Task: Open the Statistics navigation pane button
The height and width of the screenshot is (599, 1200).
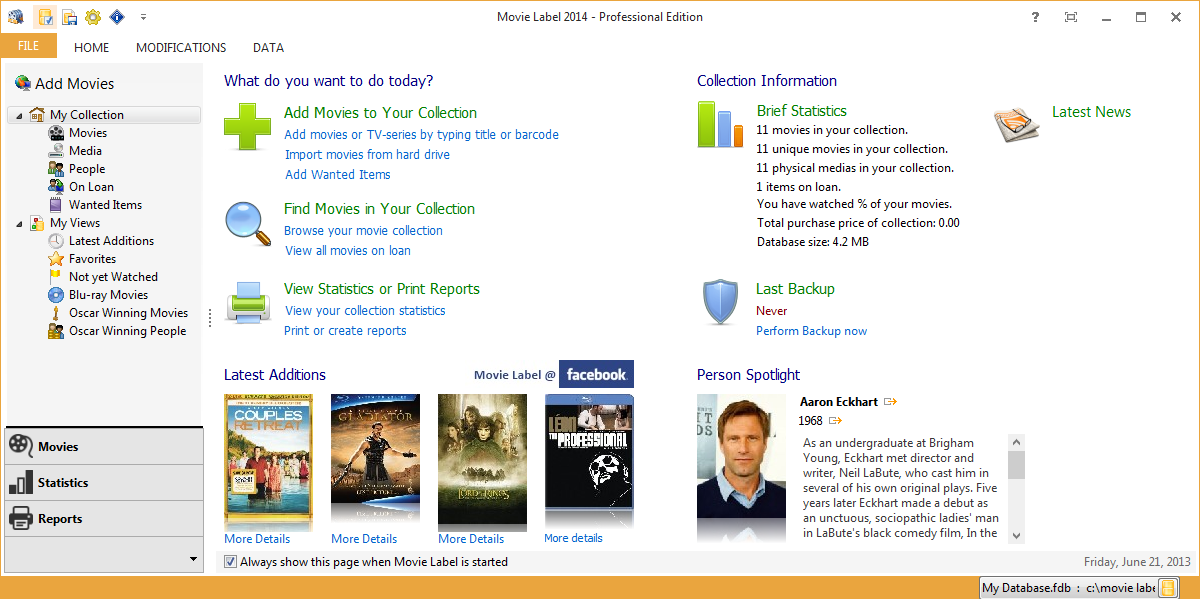Action: tap(104, 482)
